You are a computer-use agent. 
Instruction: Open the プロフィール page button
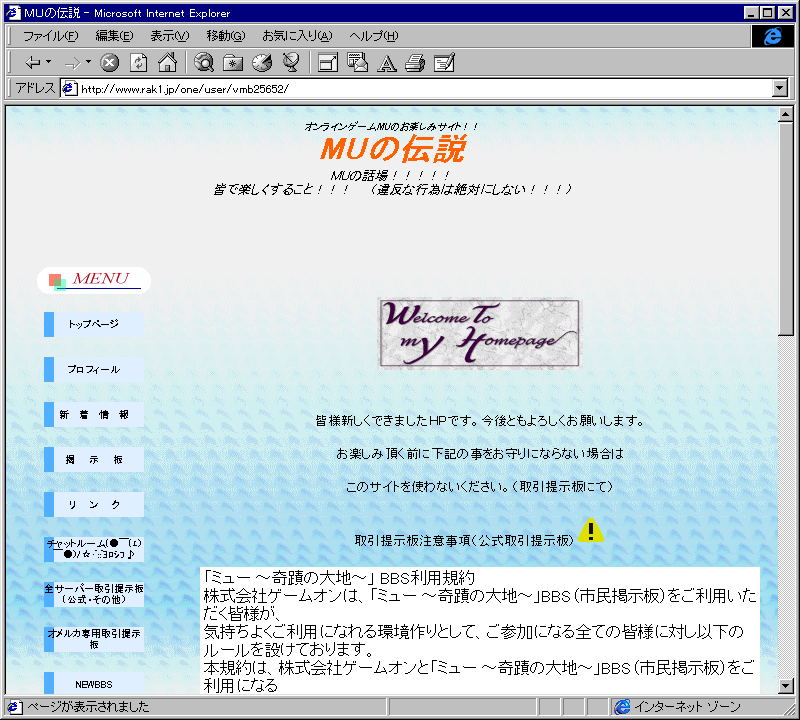[94, 369]
